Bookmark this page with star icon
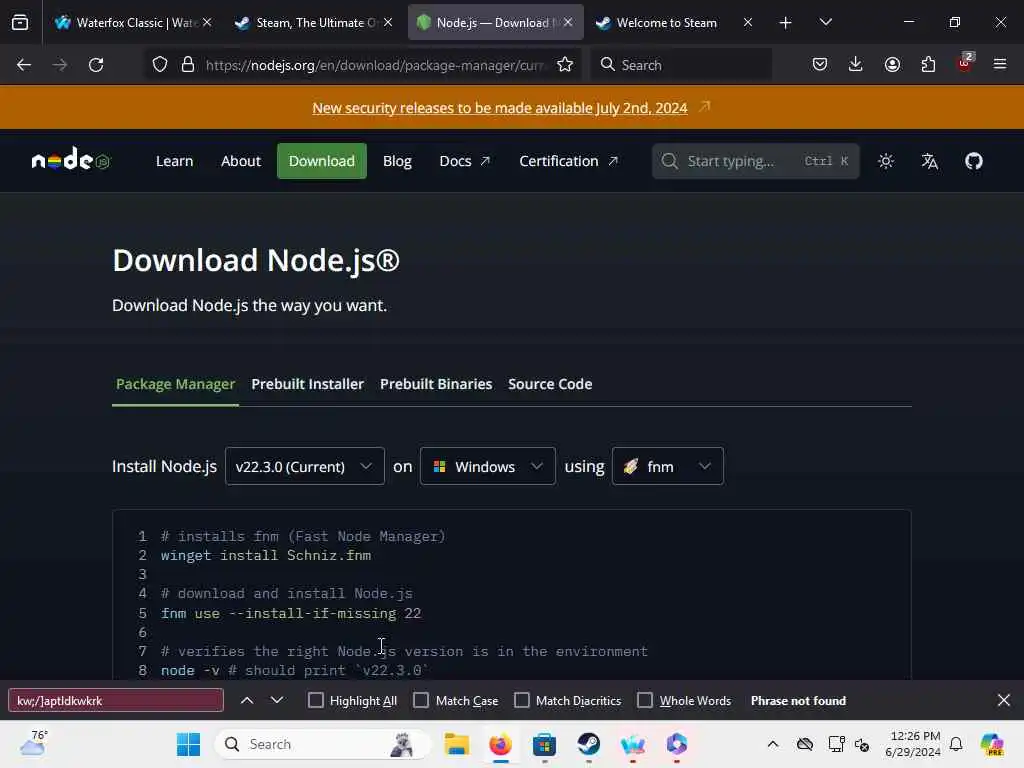 click(x=565, y=65)
